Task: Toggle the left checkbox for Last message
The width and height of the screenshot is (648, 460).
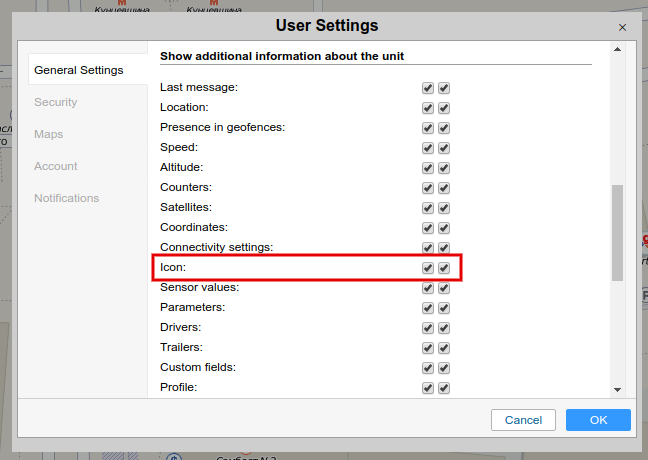Action: [x=428, y=88]
